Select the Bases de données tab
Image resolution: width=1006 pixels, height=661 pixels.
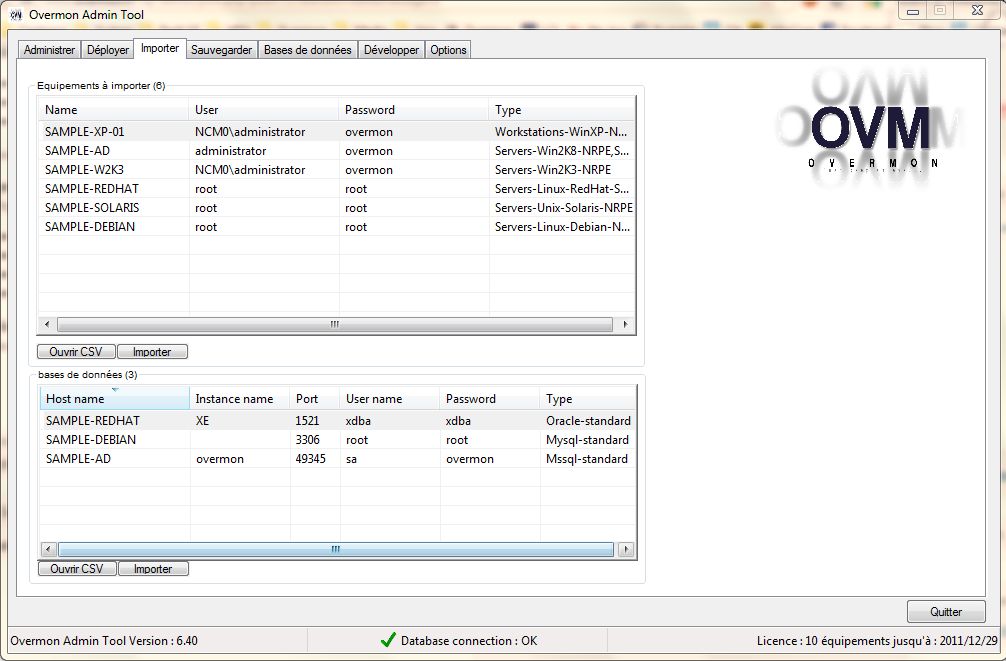tap(307, 50)
